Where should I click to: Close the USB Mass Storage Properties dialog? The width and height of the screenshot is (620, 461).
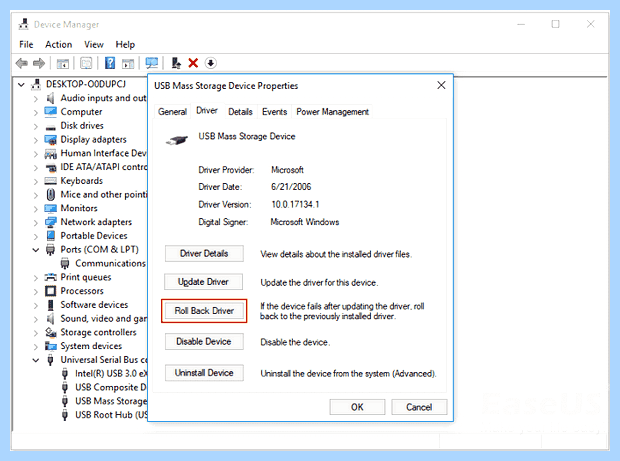coord(441,85)
